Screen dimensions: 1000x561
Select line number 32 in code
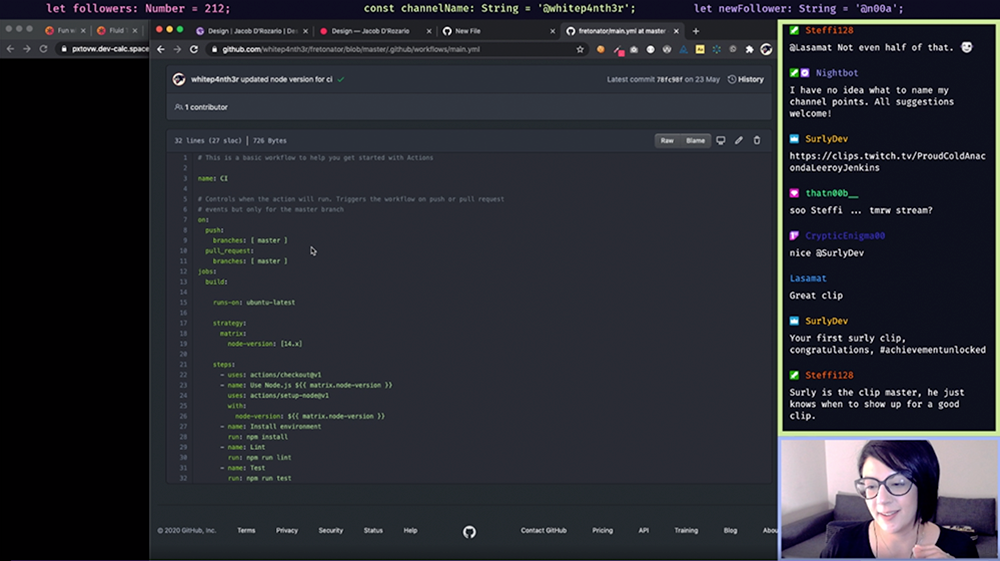[183, 478]
